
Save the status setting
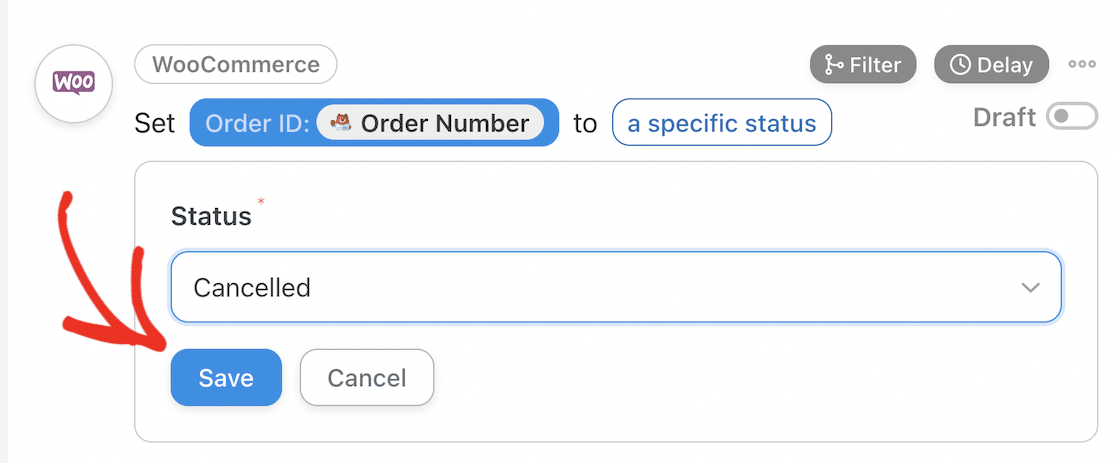(226, 378)
